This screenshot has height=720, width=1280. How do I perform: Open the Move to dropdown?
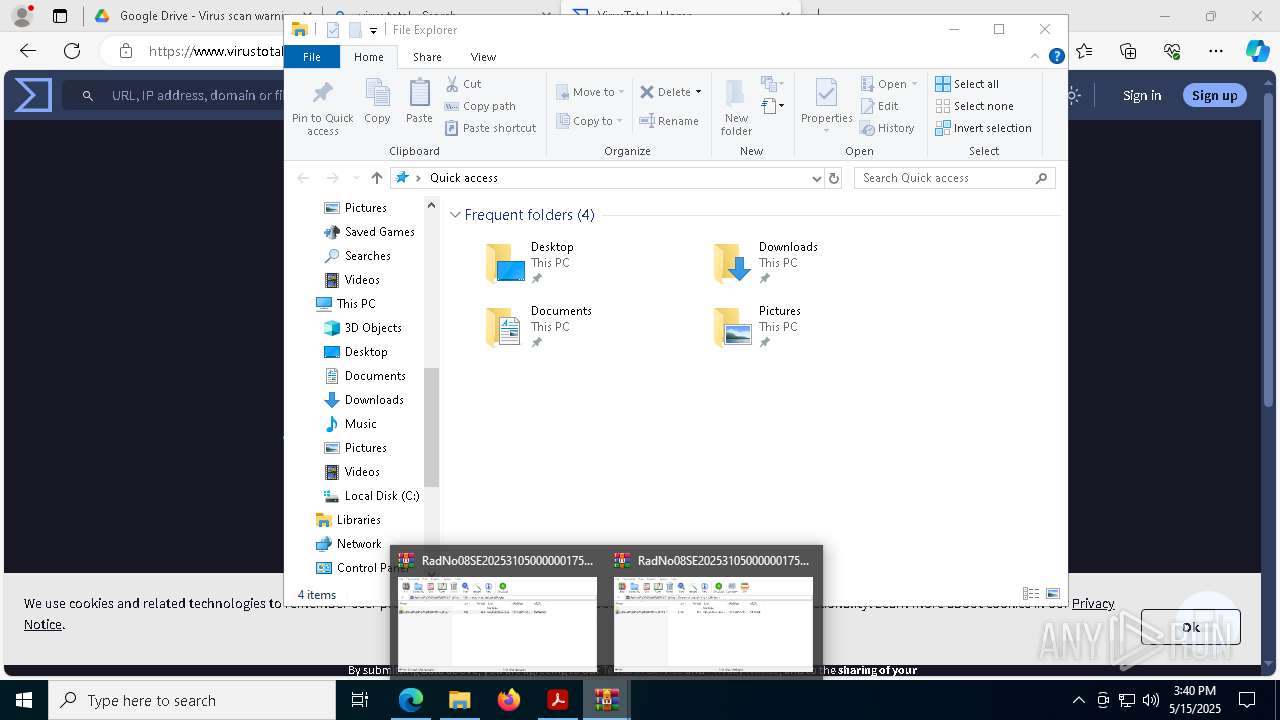coord(590,92)
